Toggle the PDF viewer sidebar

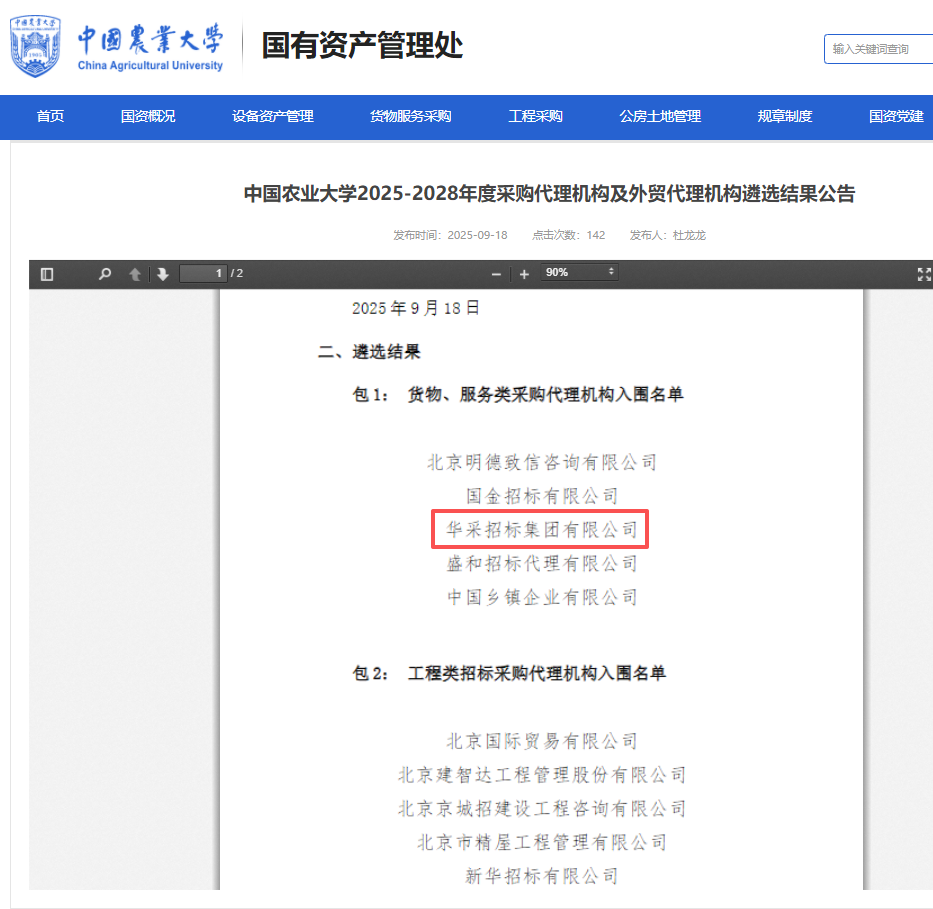tap(47, 274)
